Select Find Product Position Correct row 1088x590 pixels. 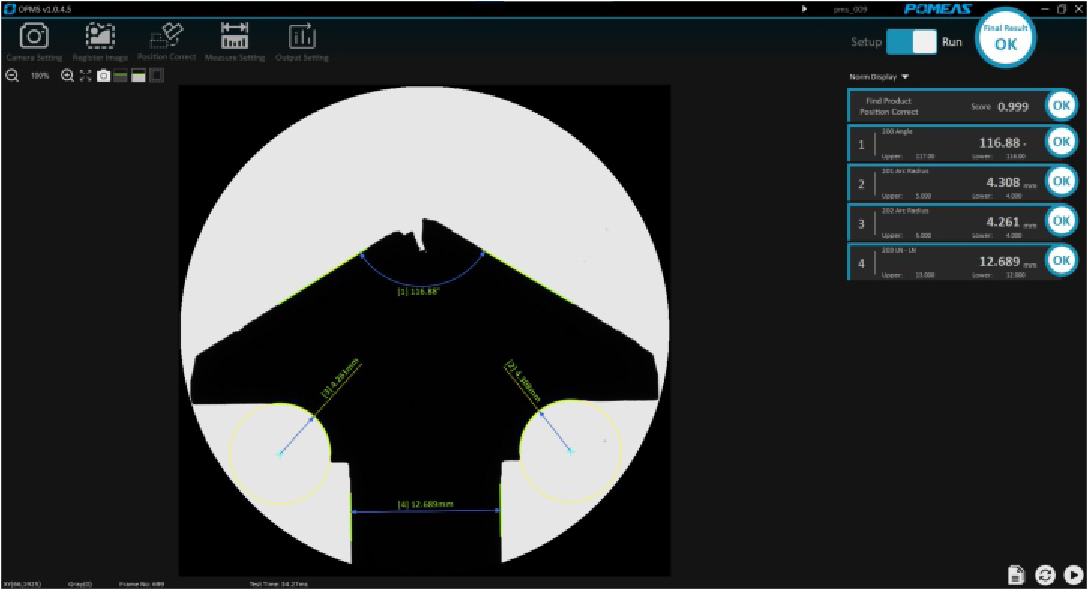[962, 106]
